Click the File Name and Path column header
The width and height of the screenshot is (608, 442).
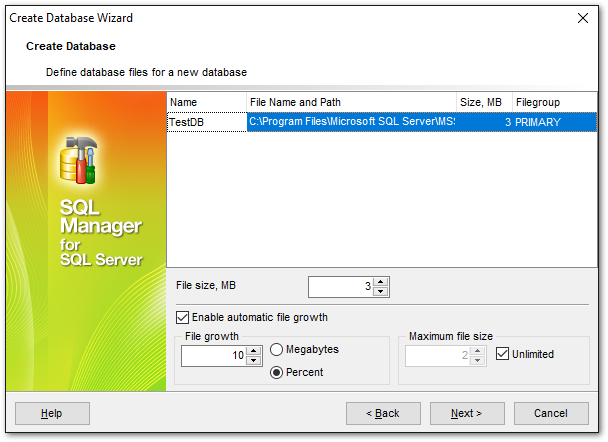[351, 102]
